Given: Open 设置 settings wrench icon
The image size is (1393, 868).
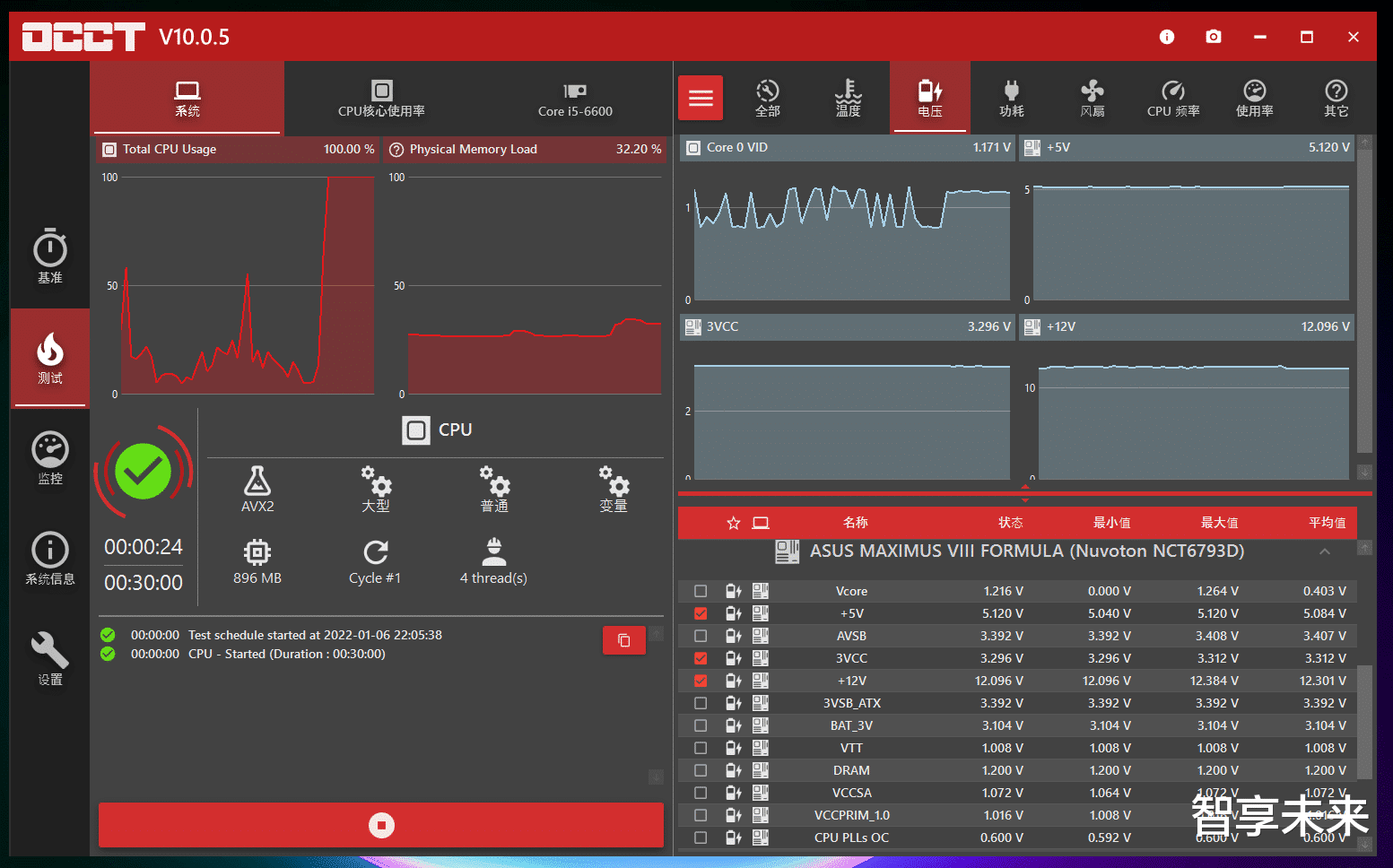Looking at the screenshot, I should coord(50,659).
